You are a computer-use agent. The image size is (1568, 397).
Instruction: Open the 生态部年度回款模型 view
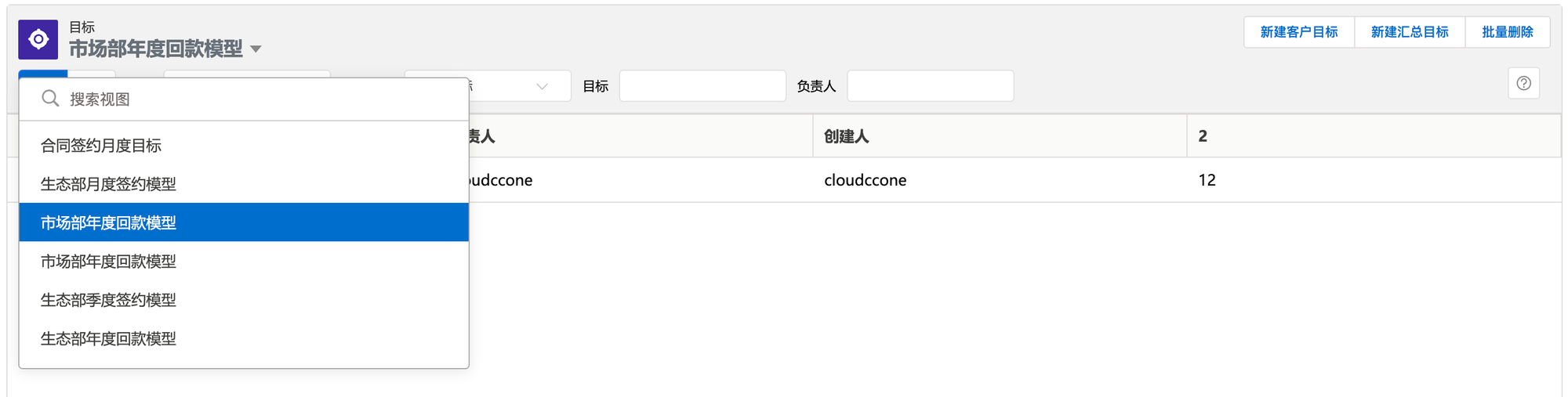pyautogui.click(x=108, y=338)
